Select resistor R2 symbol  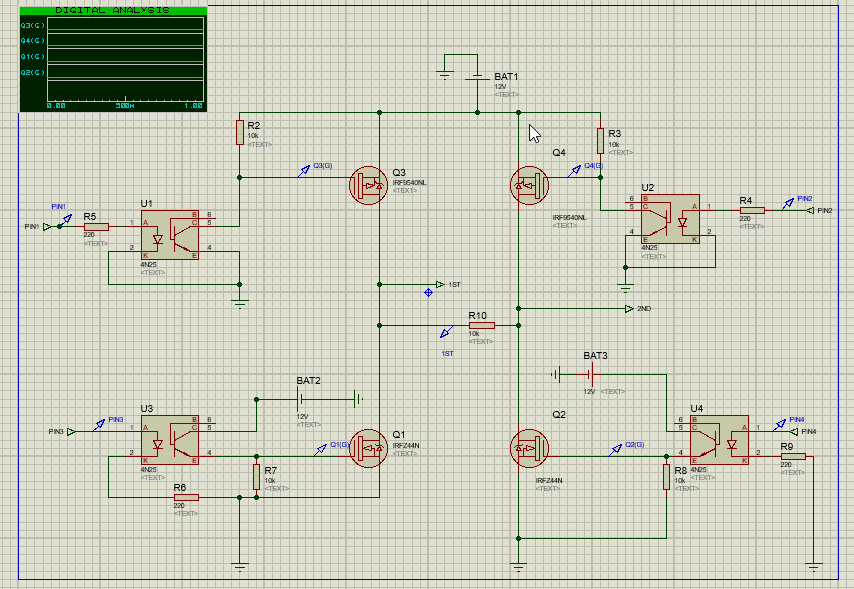240,132
